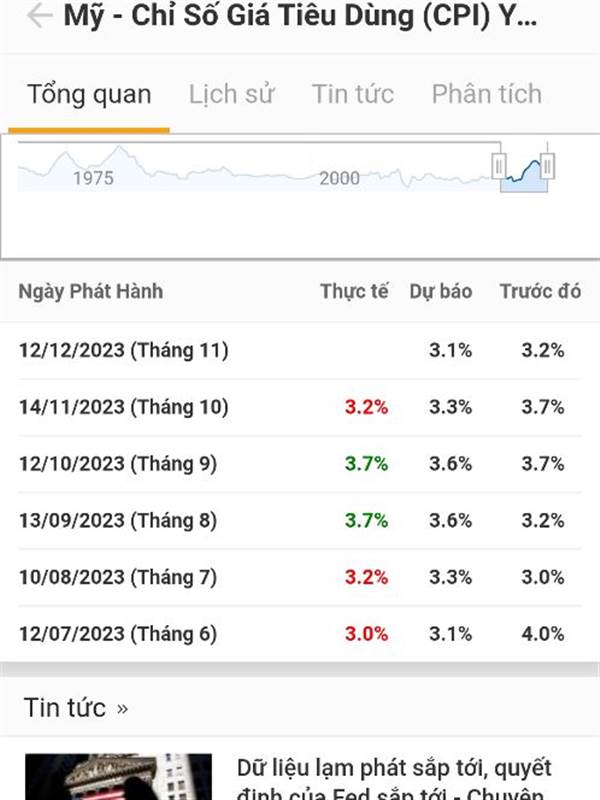Open the 12/12/2023 (Tháng 11) release row
600x800 pixels.
coord(300,351)
